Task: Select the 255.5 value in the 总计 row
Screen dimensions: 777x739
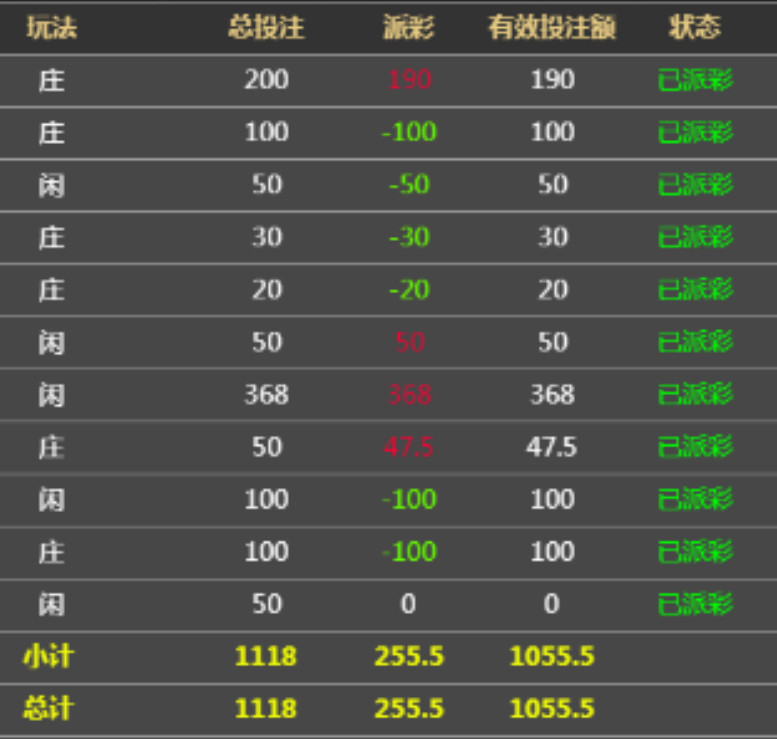Action: (x=409, y=708)
